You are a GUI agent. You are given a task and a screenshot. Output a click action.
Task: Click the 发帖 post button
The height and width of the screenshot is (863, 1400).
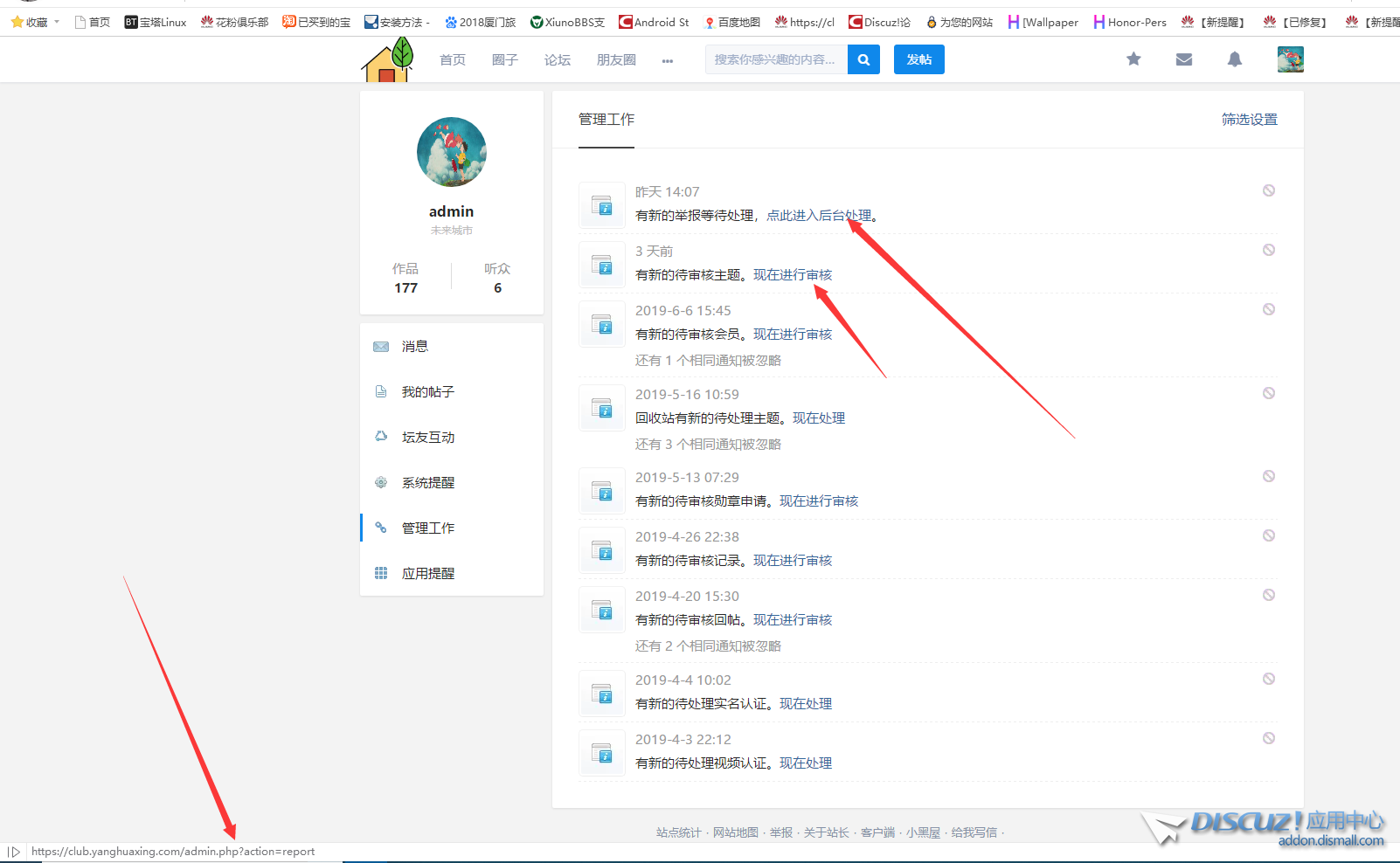click(918, 59)
